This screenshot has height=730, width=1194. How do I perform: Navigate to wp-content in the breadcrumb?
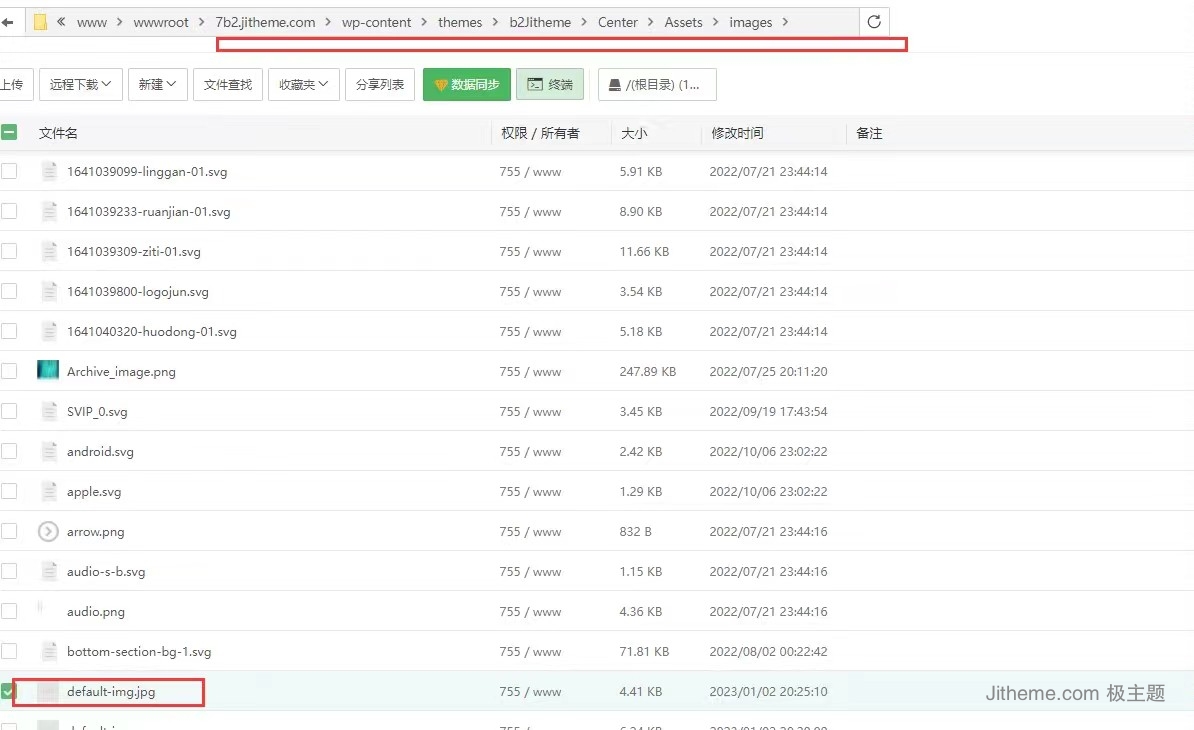[x=376, y=22]
